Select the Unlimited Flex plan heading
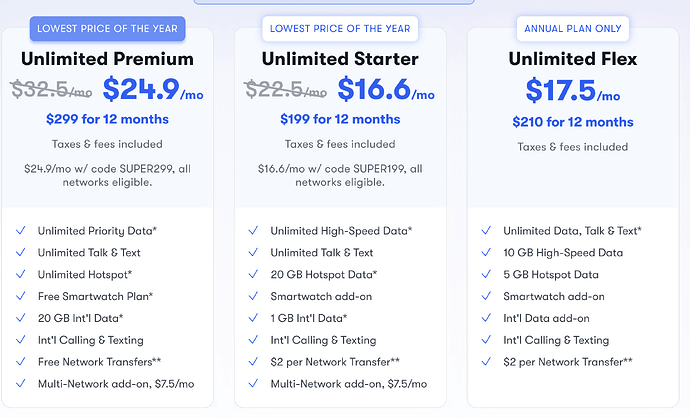 pyautogui.click(x=574, y=59)
